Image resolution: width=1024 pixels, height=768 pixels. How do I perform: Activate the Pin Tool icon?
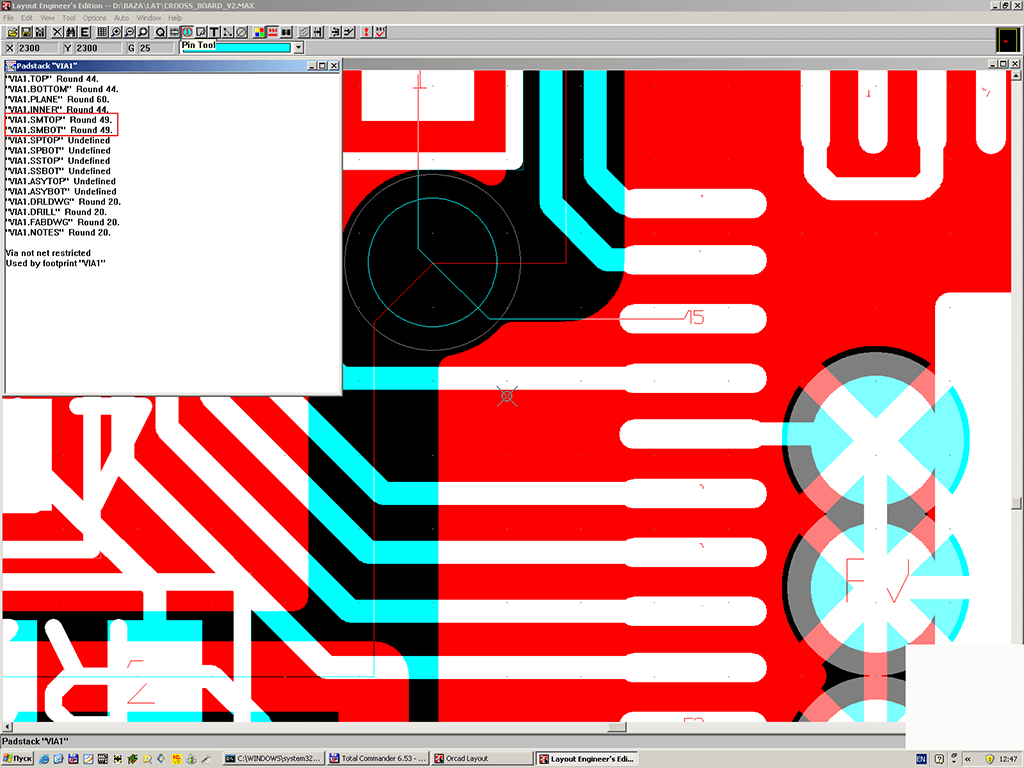pos(187,32)
